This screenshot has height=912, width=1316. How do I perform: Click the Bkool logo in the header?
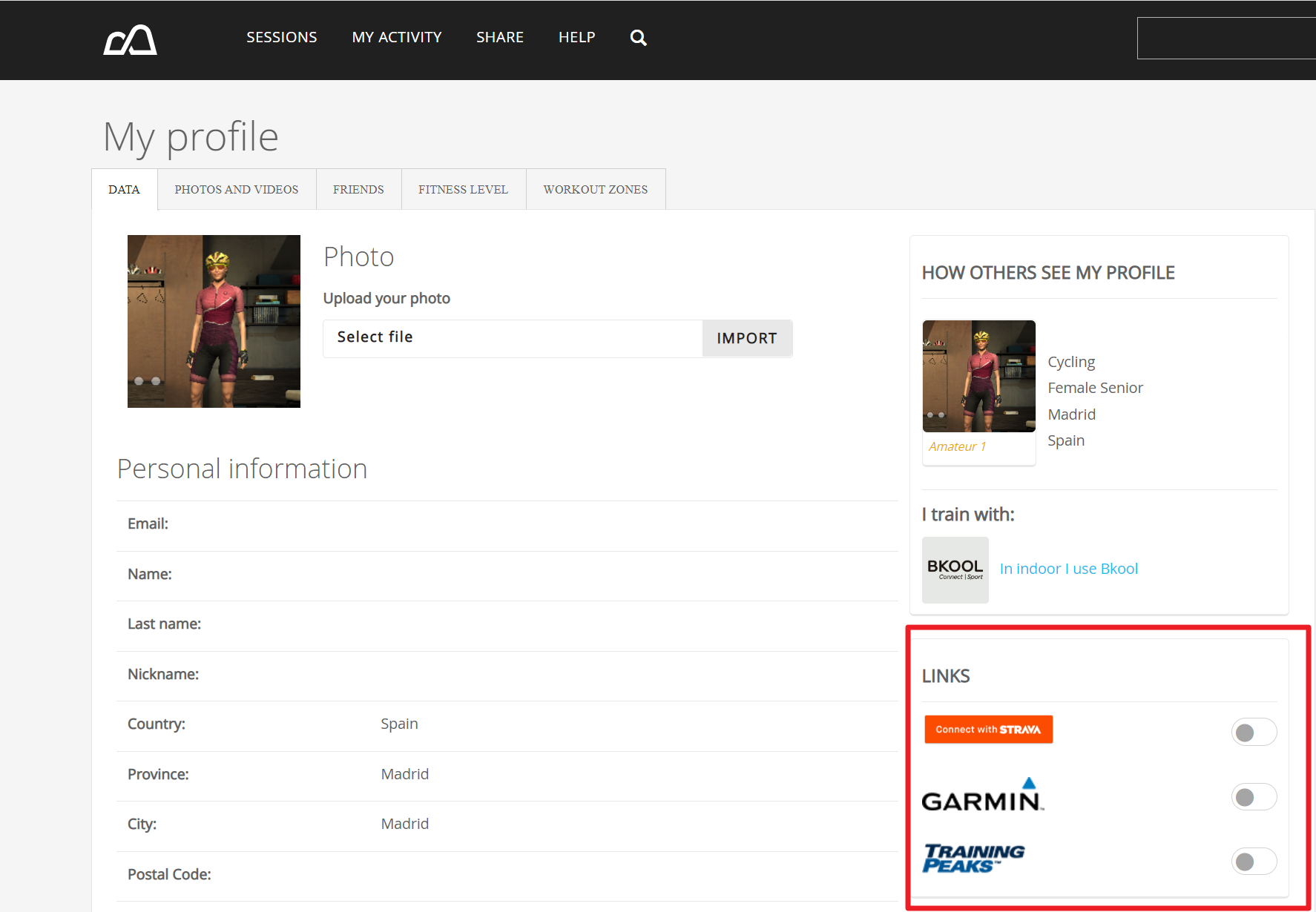130,39
